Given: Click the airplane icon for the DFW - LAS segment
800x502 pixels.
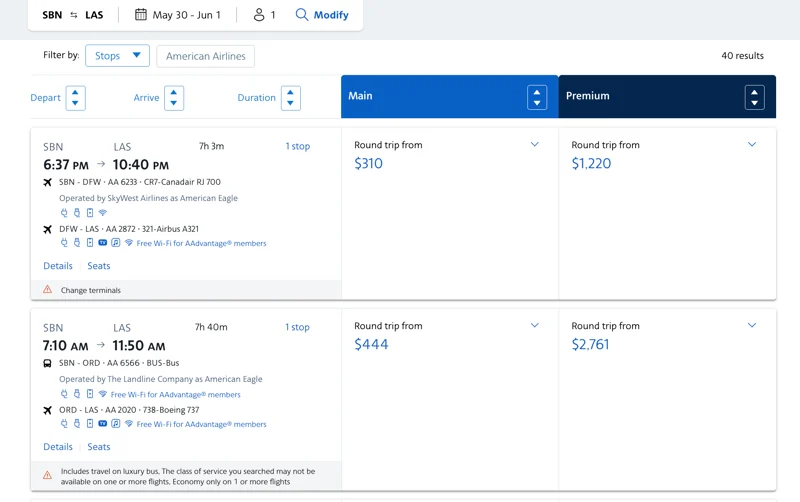Looking at the screenshot, I should [x=47, y=229].
